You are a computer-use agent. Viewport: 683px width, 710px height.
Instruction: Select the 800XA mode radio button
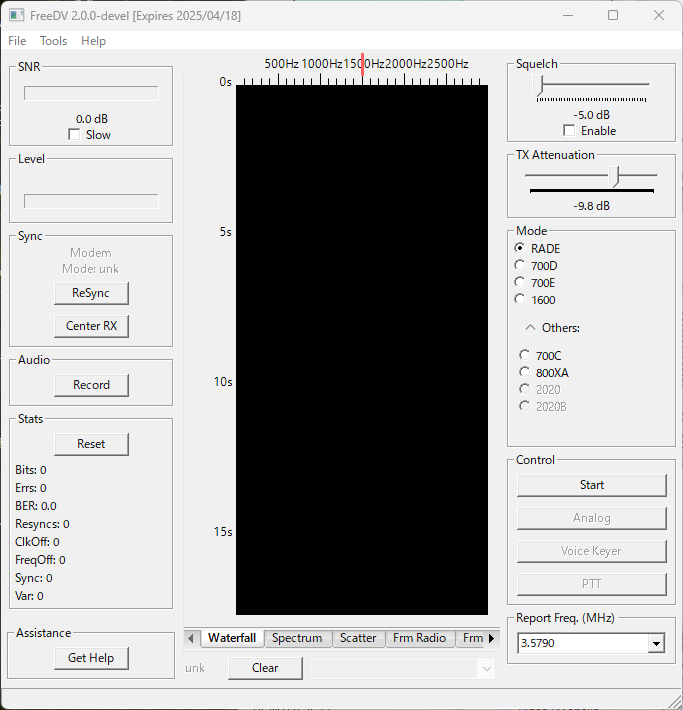(524, 372)
